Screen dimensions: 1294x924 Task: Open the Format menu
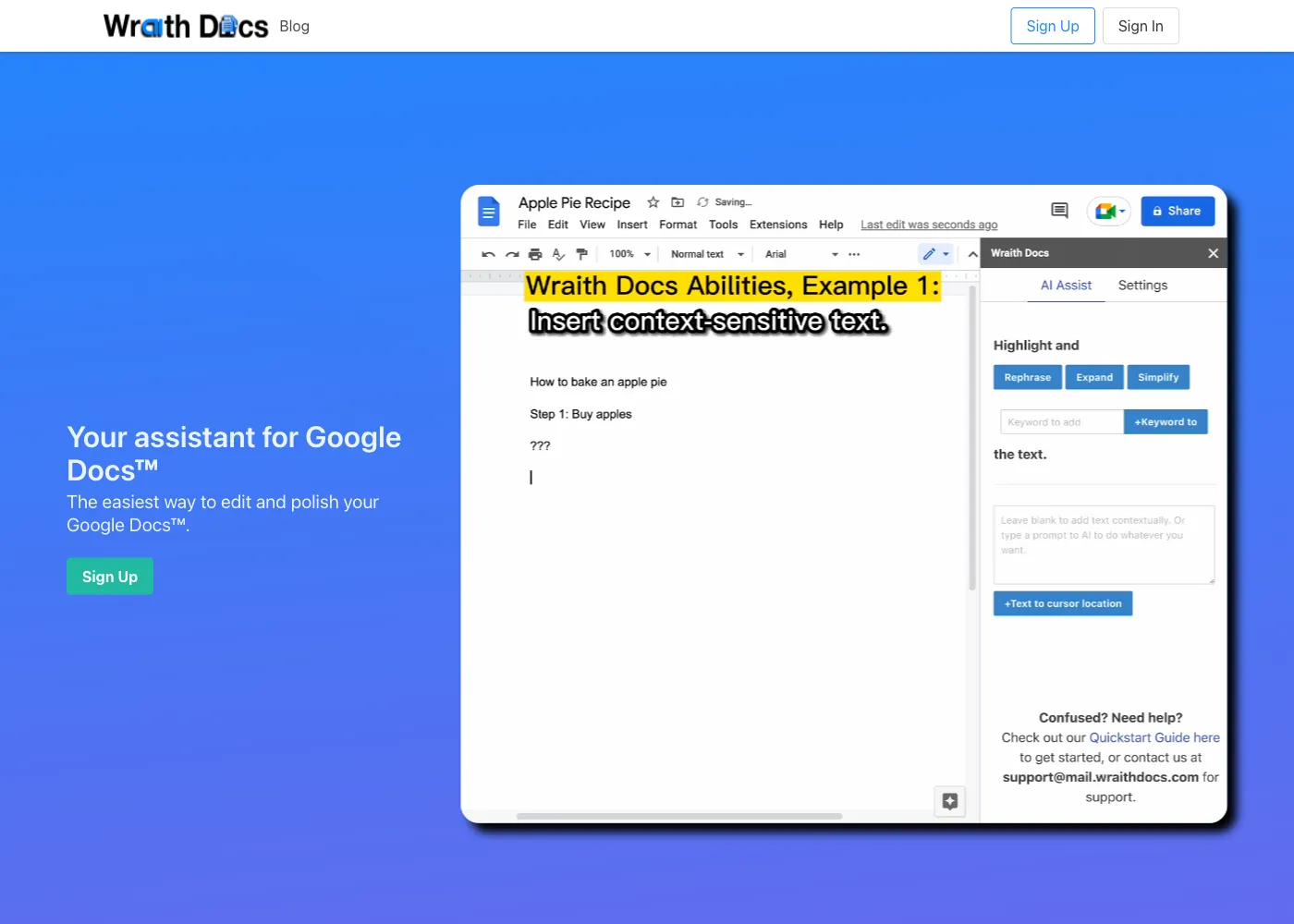point(678,225)
